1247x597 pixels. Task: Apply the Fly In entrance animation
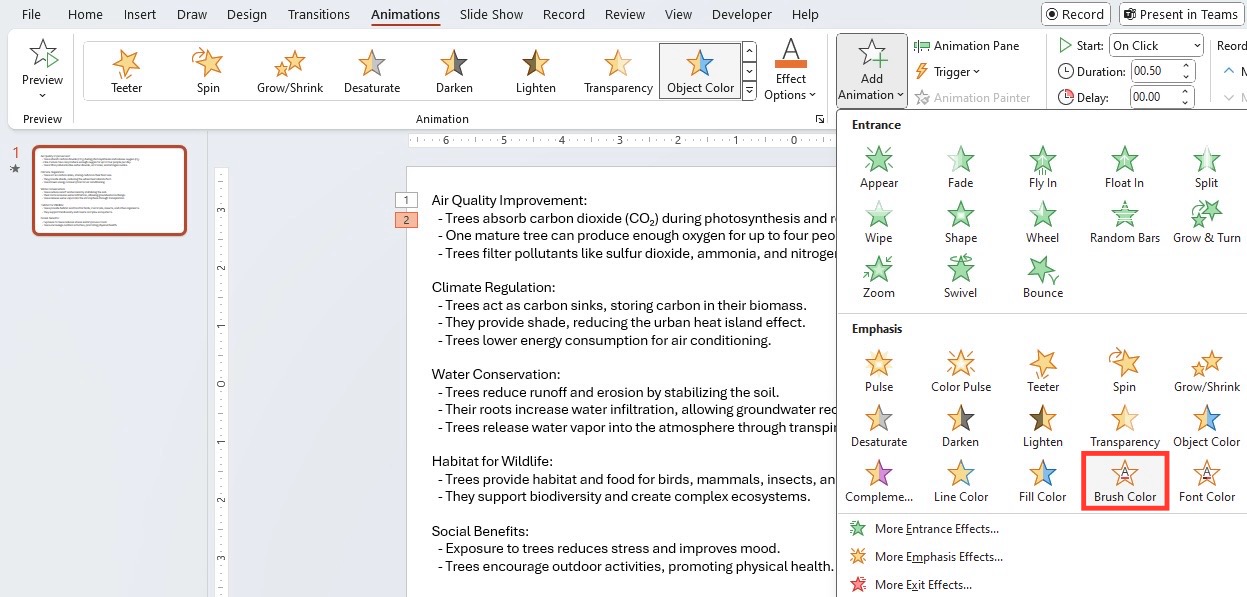coord(1042,167)
